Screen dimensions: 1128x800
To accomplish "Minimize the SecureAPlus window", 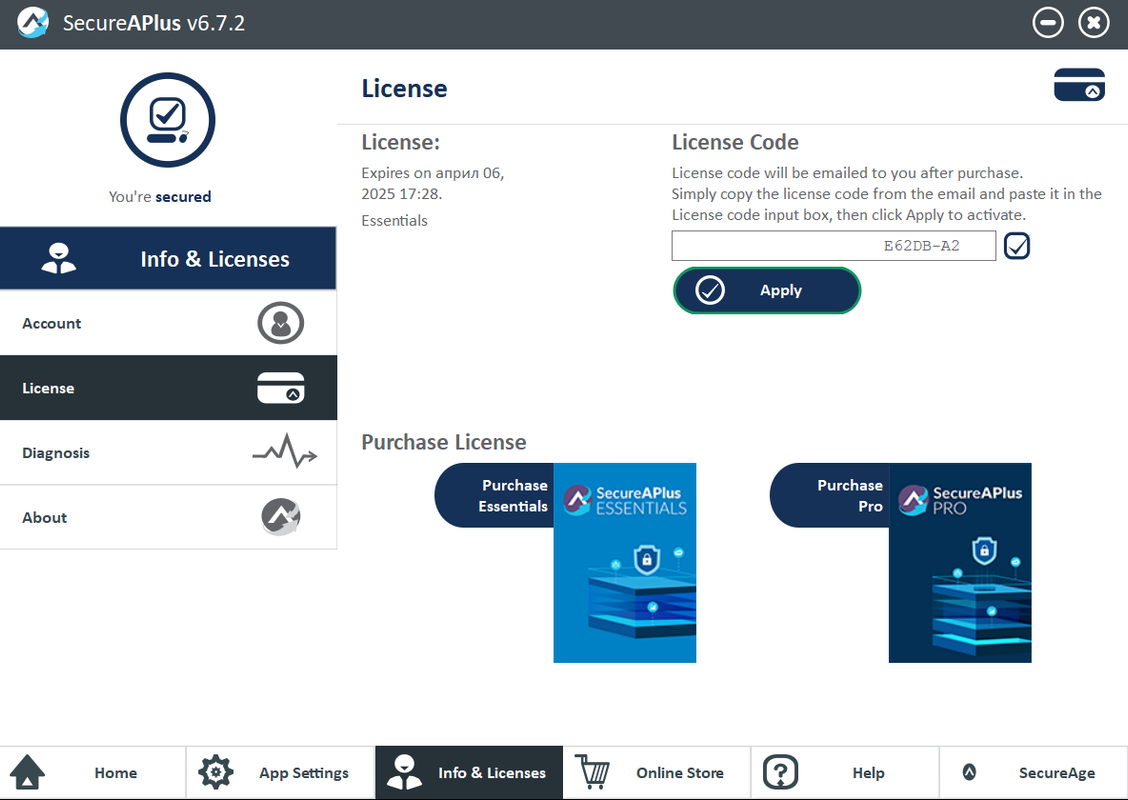I will pos(1048,23).
